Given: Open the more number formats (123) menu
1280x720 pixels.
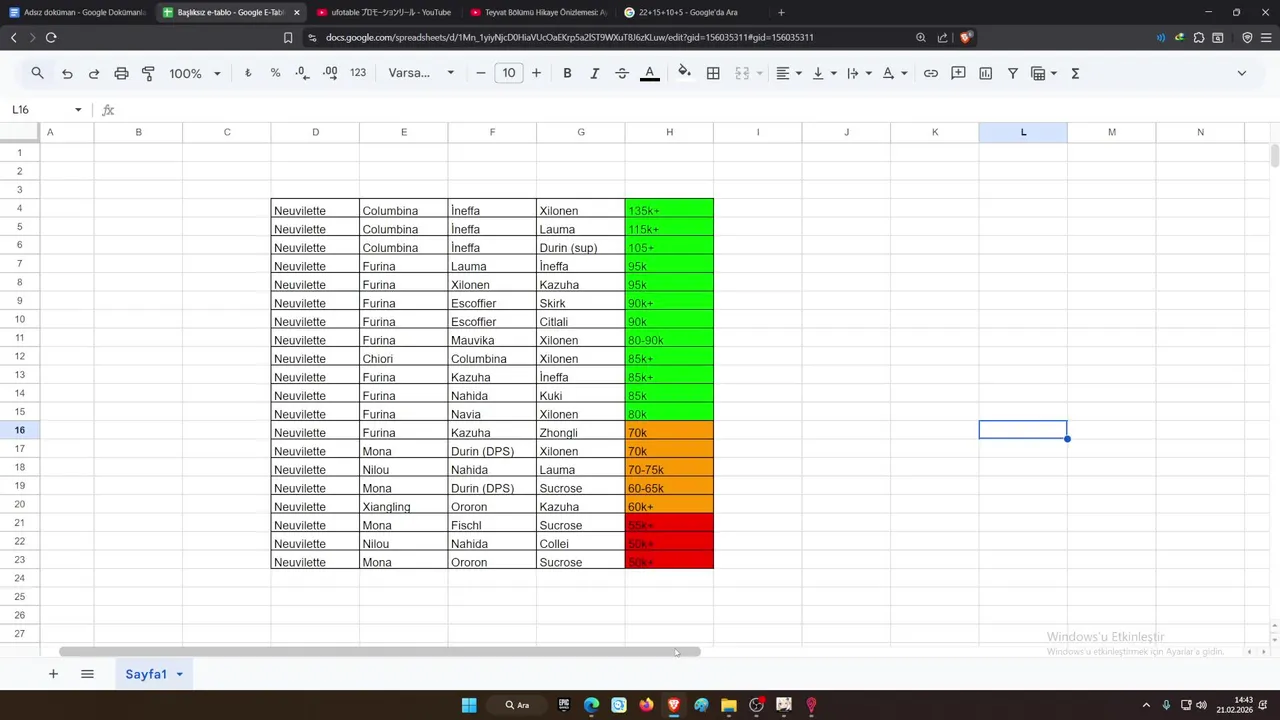Looking at the screenshot, I should (358, 73).
